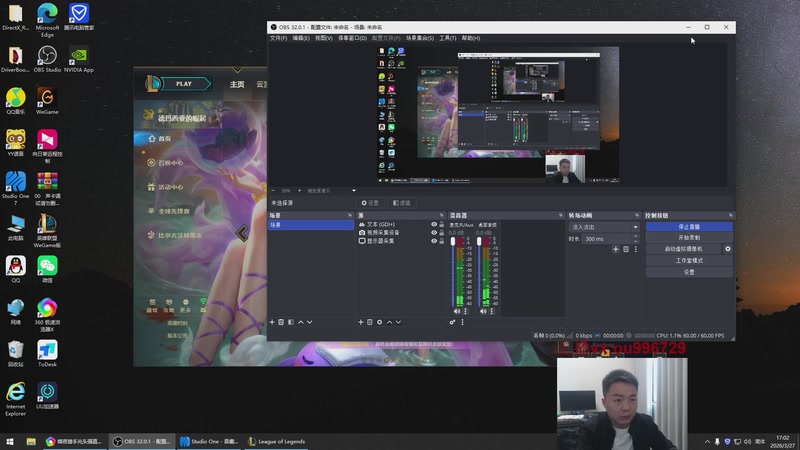Open WeGame desktop icon
Screen dimensions: 800x450
pyautogui.click(x=47, y=101)
